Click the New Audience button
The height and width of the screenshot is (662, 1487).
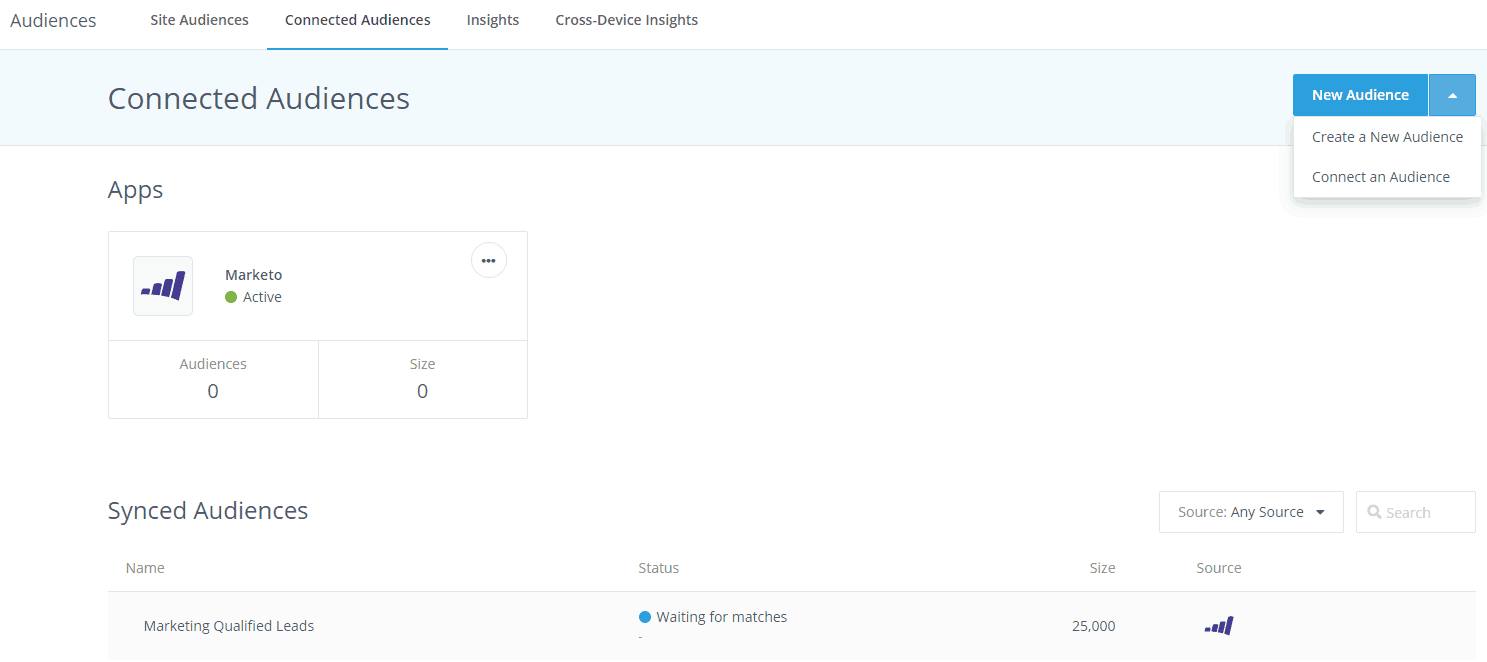point(1360,94)
